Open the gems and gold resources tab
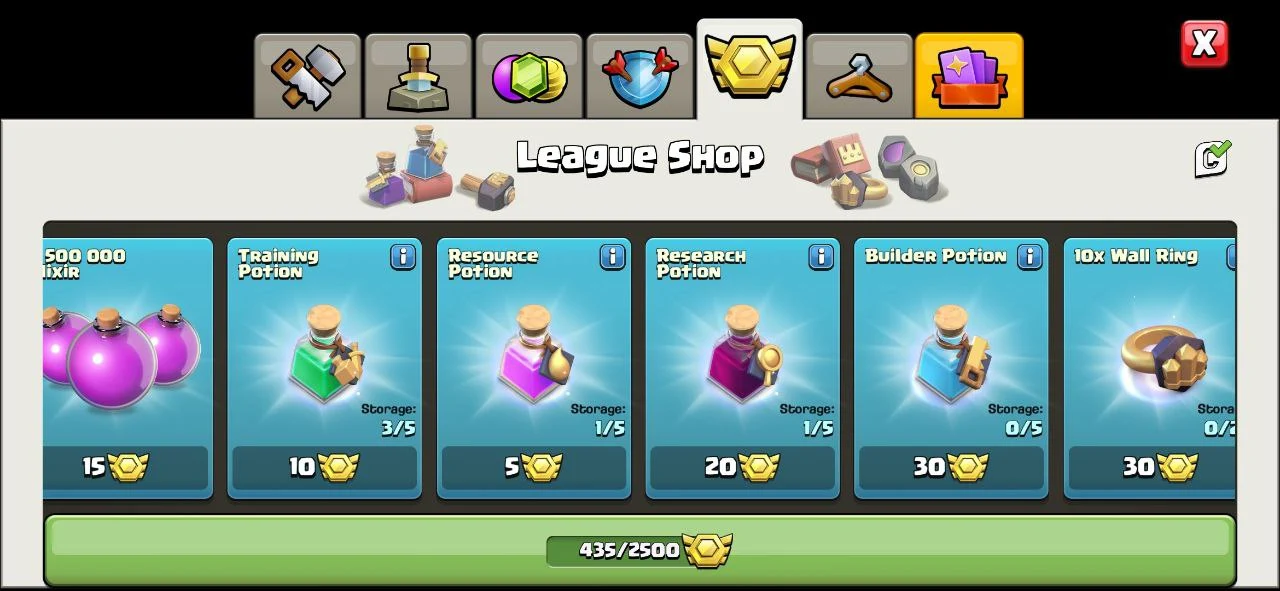 (x=529, y=76)
